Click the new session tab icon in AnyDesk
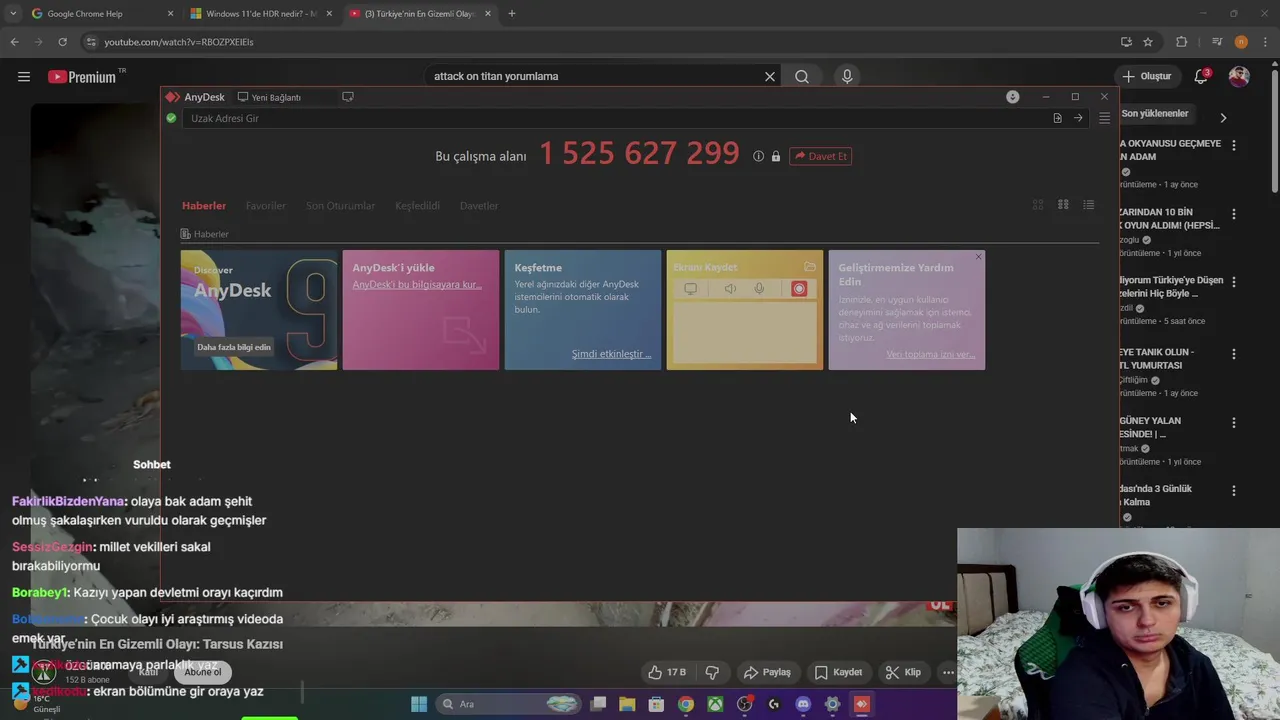The image size is (1280, 720). [348, 97]
